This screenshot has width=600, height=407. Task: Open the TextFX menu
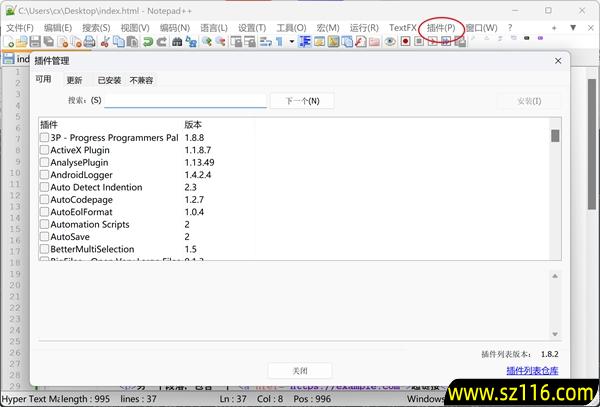(403, 28)
